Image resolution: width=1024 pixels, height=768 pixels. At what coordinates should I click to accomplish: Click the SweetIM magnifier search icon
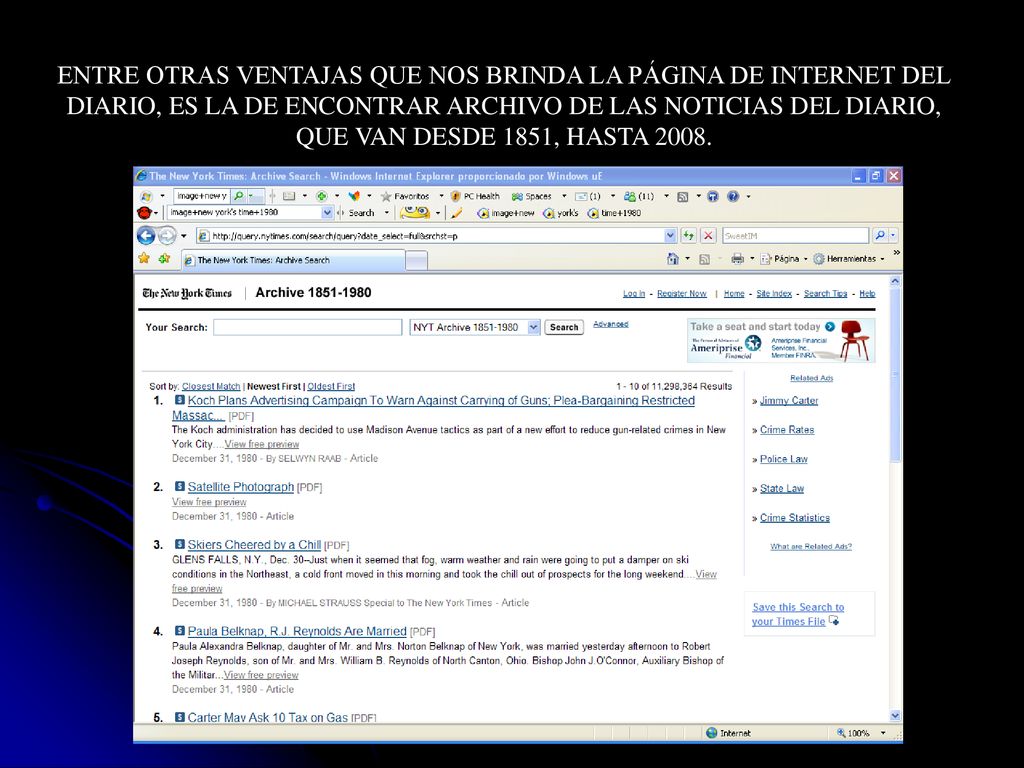coord(880,236)
